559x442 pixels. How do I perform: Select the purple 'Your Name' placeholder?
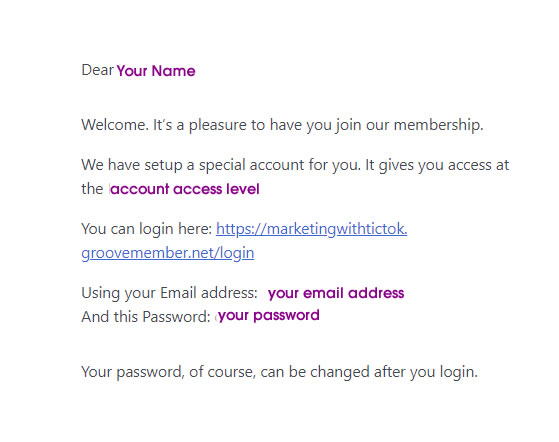[156, 71]
